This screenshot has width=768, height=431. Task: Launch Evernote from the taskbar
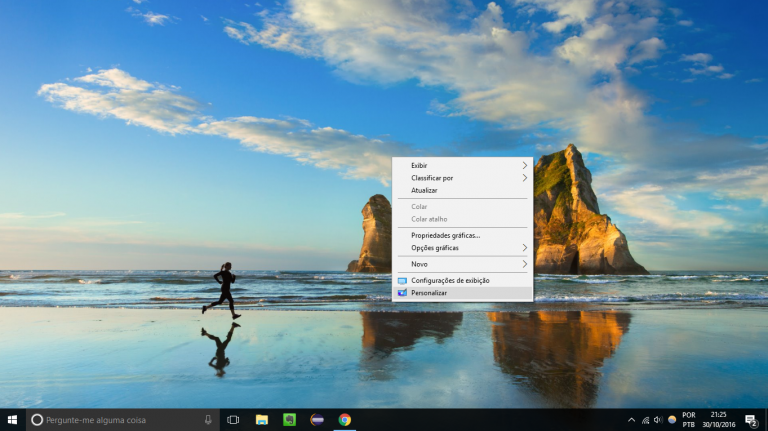point(289,420)
